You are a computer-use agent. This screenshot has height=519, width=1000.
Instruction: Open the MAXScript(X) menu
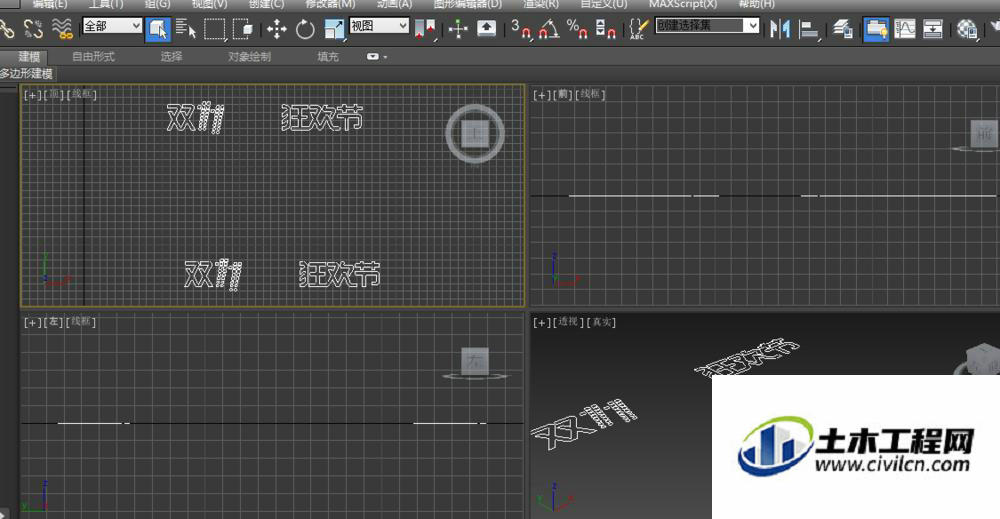pyautogui.click(x=682, y=4)
